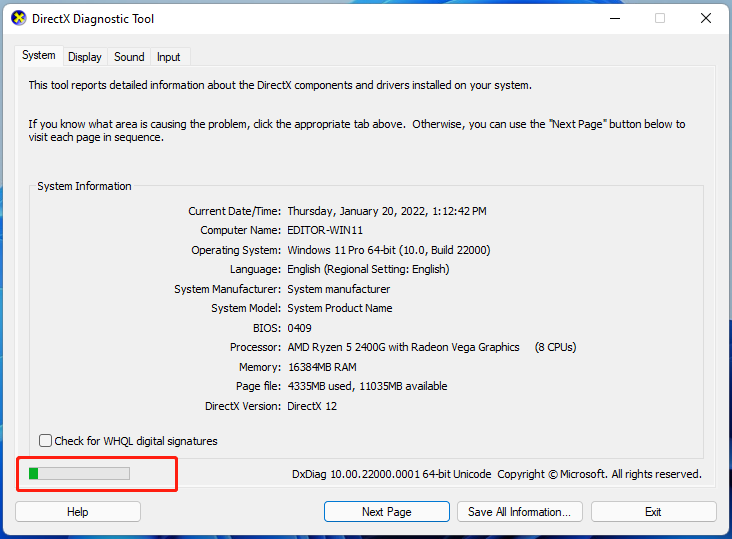
Task: Click the English language value
Action: pos(368,269)
